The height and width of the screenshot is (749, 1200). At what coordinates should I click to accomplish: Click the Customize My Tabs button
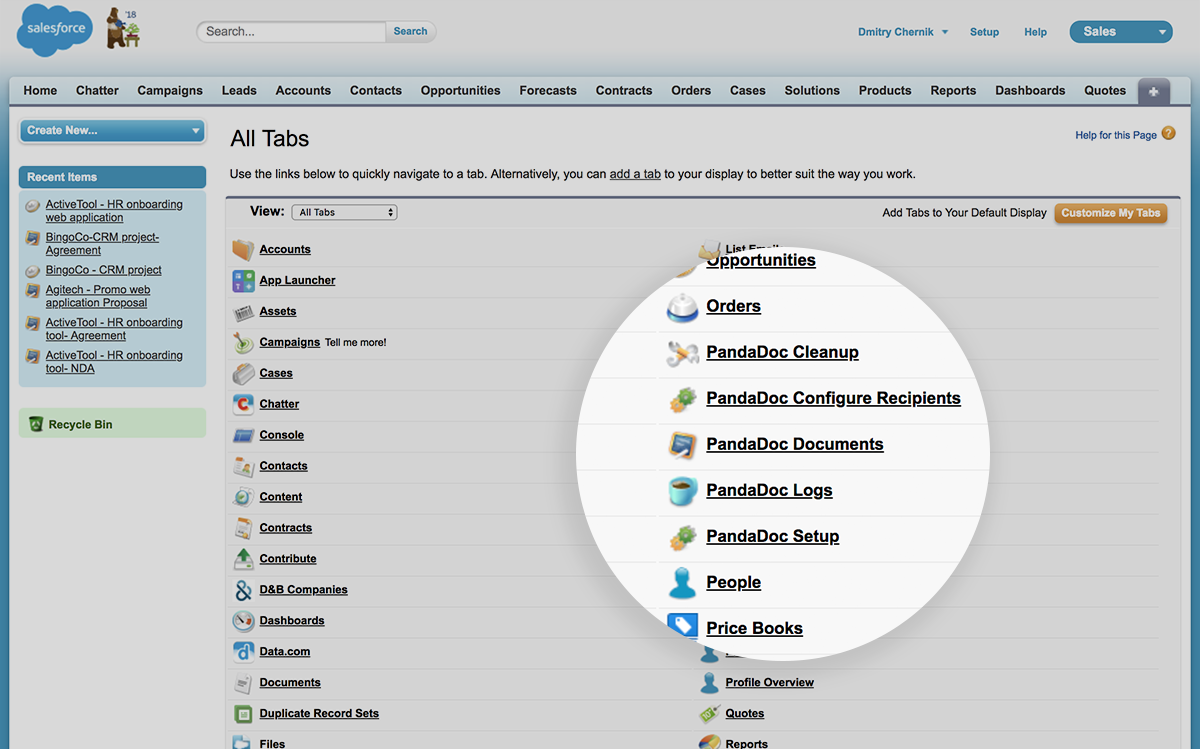tap(1111, 212)
